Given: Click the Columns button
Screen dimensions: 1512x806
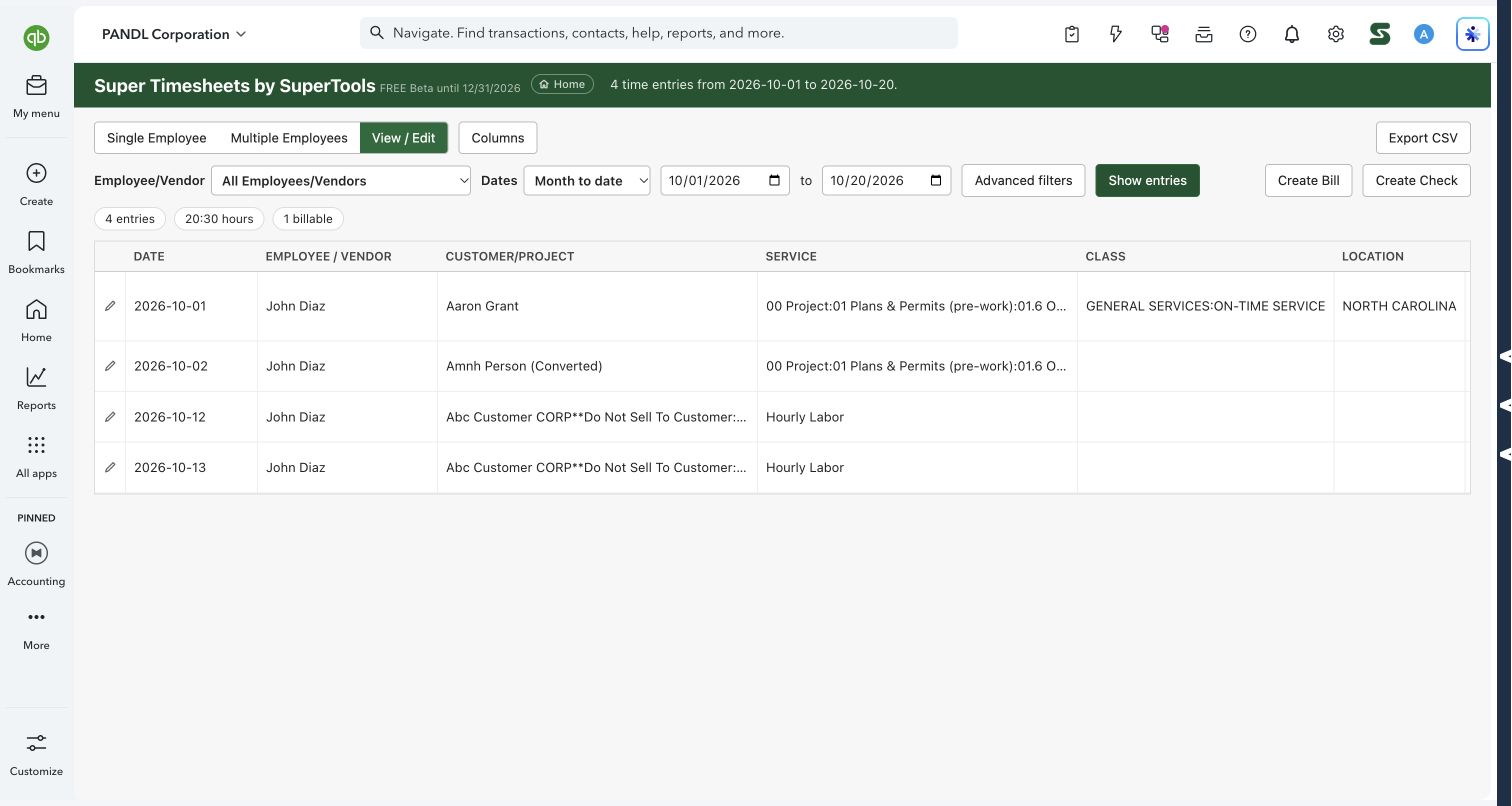Looking at the screenshot, I should click(498, 138).
